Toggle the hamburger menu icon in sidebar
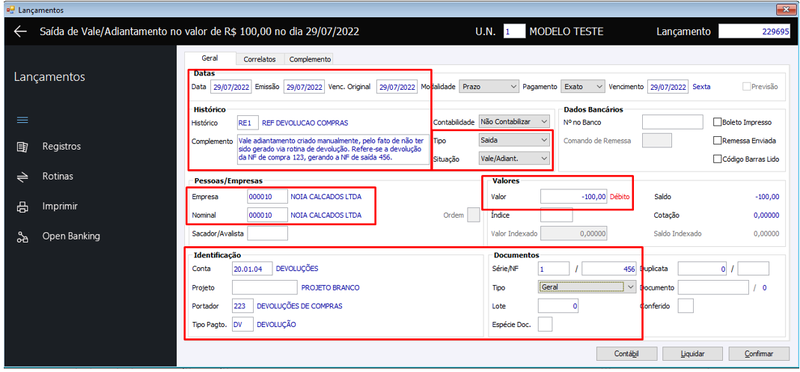Viewport: 800px width, 372px height. pos(22,120)
